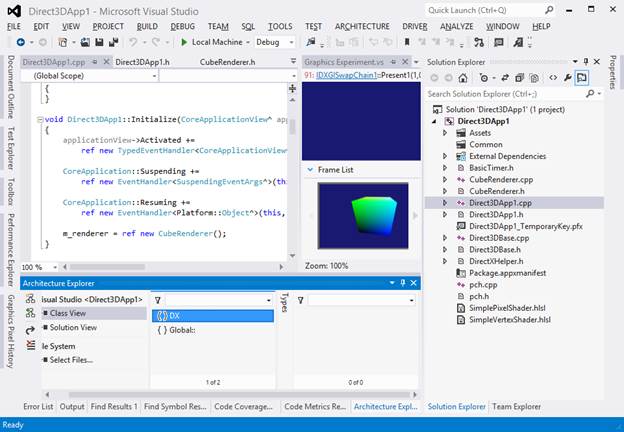Expand the External Dependencies node
624x432 pixels.
445,156
